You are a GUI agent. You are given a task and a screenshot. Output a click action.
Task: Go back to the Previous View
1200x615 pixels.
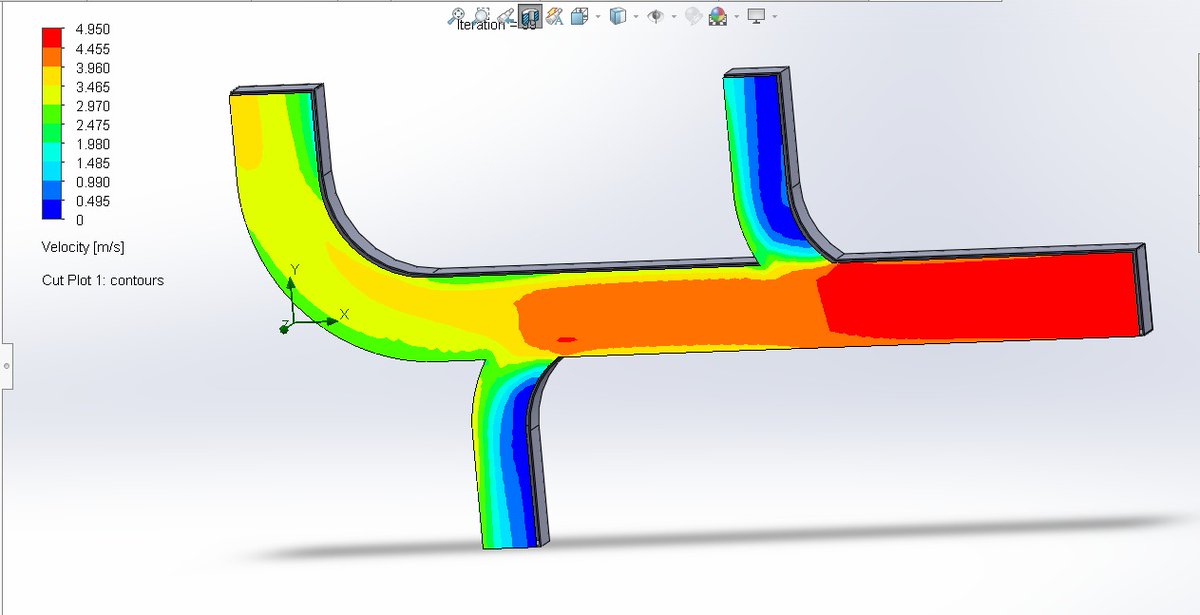[x=505, y=16]
